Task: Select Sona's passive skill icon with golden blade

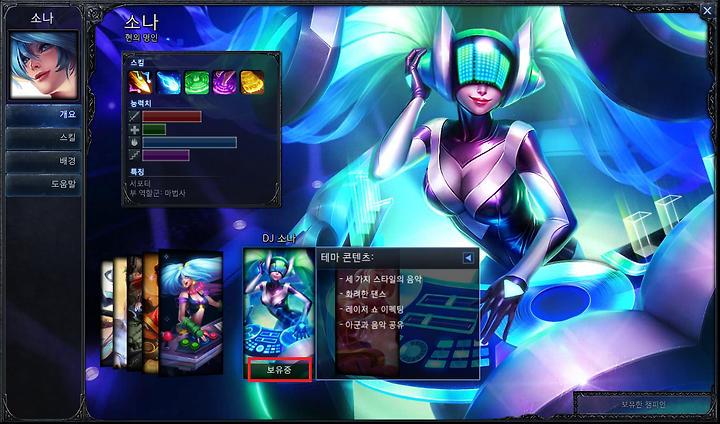Action: pyautogui.click(x=141, y=82)
